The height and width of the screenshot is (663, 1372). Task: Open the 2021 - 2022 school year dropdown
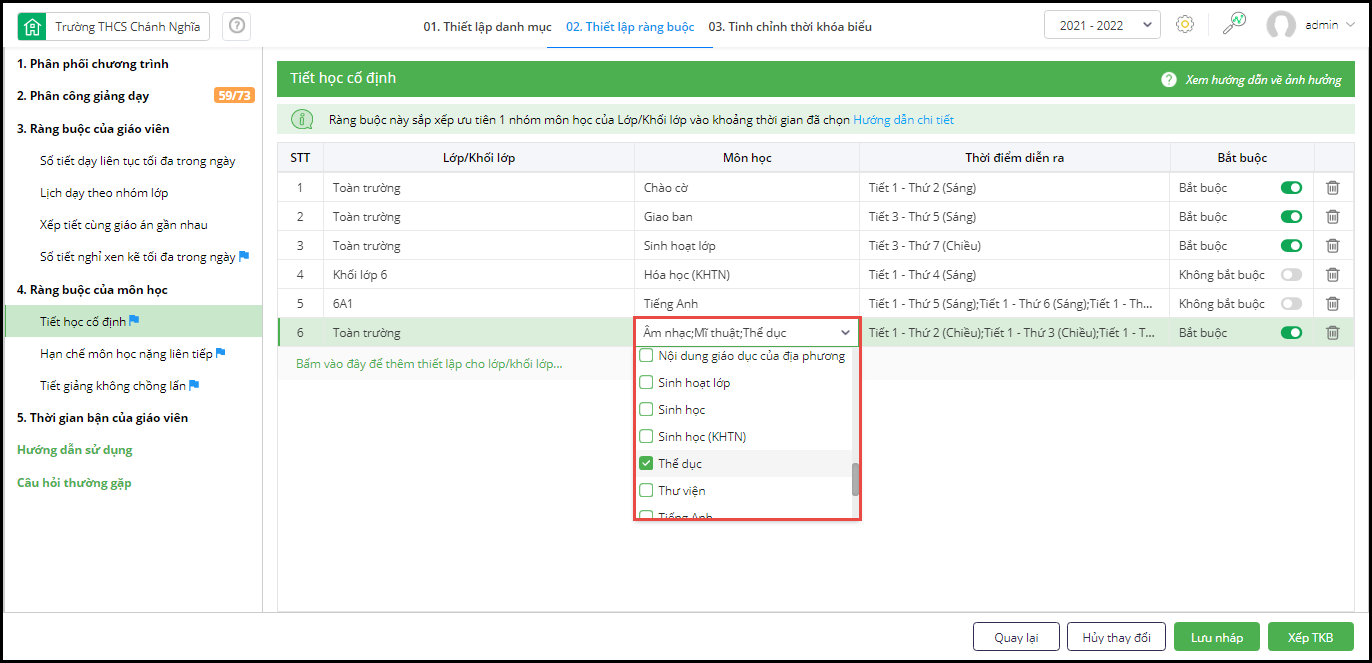pos(1102,25)
